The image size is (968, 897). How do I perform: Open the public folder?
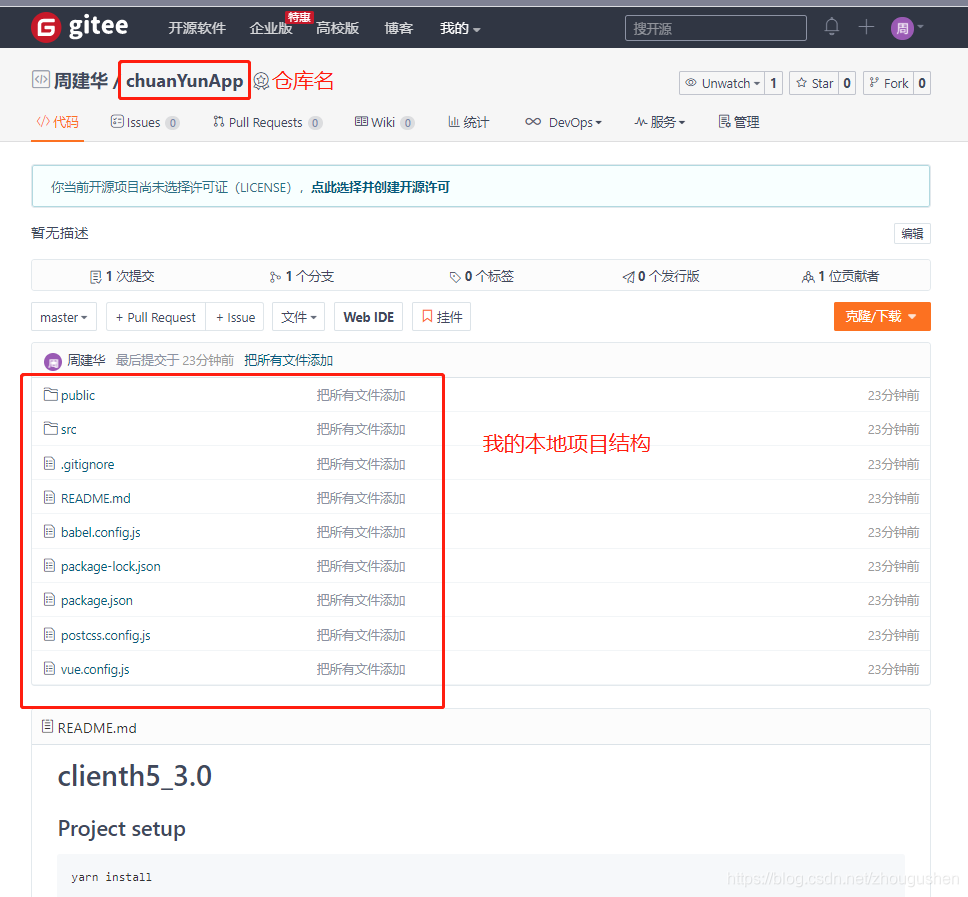click(78, 395)
